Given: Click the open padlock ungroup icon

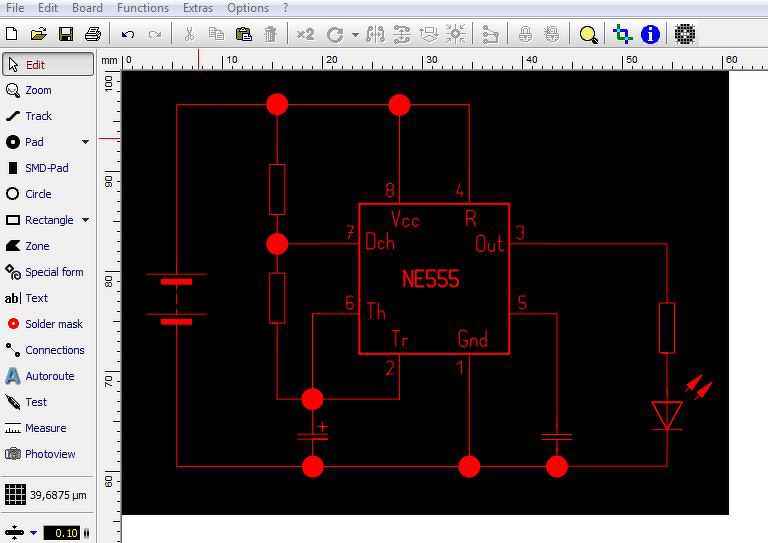Looking at the screenshot, I should (552, 34).
